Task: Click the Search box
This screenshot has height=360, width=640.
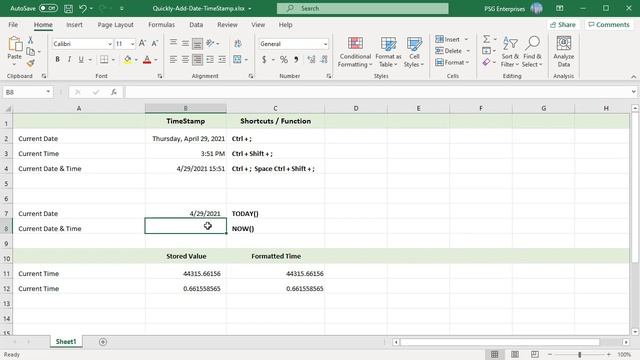Action: [362, 8]
